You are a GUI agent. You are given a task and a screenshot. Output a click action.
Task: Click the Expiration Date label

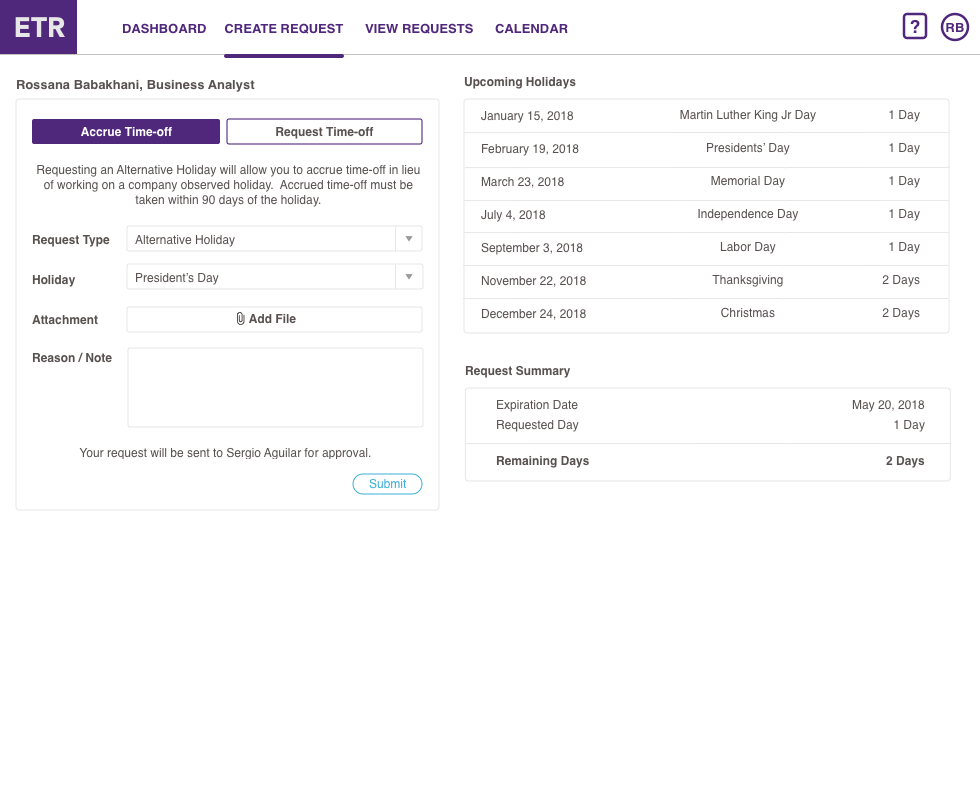(x=537, y=405)
